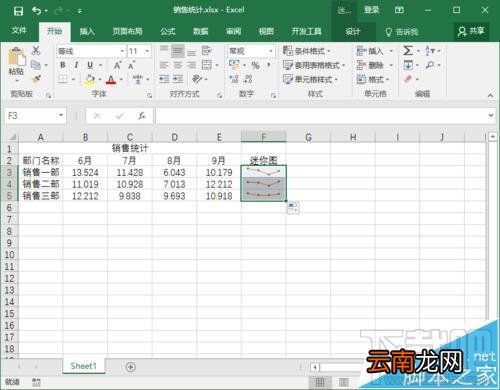Apply percent style format
500x390 pixels.
[x=255, y=65]
